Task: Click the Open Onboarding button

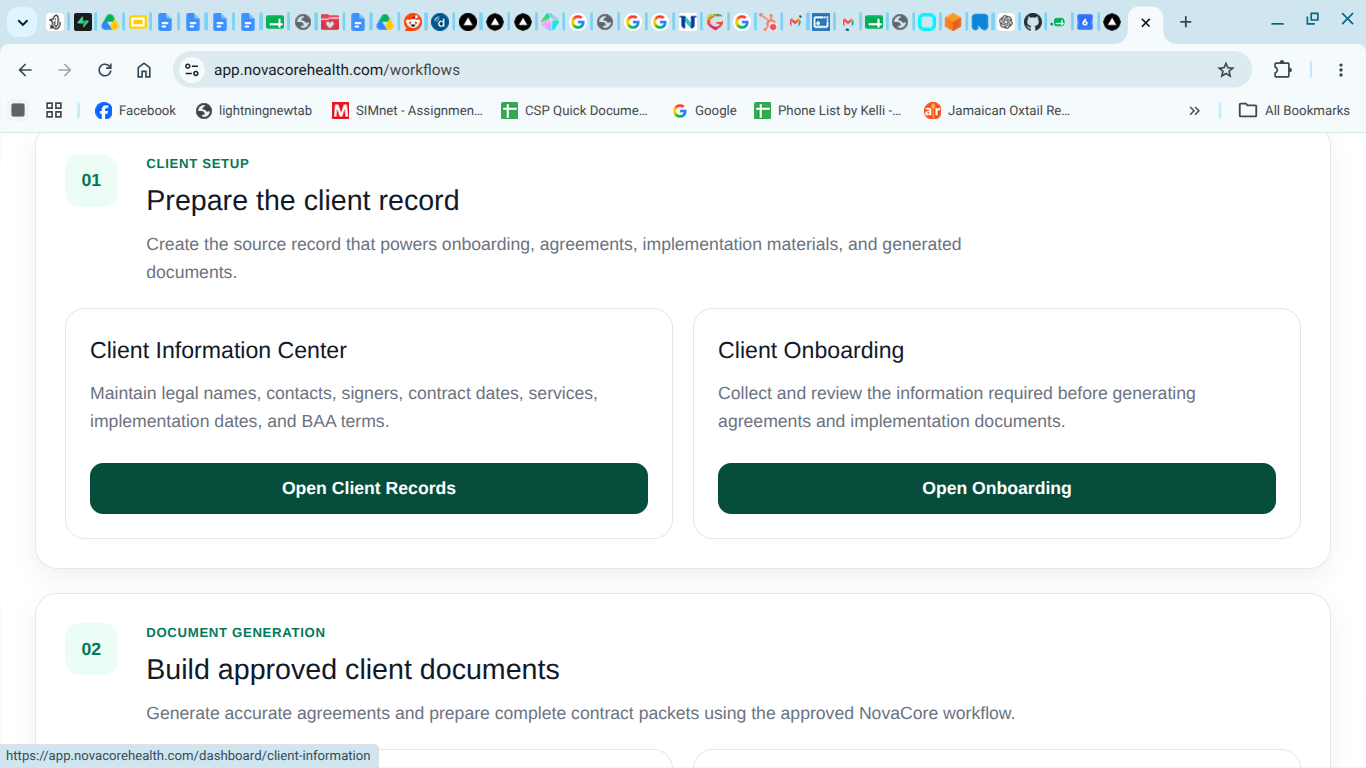Action: (x=997, y=488)
